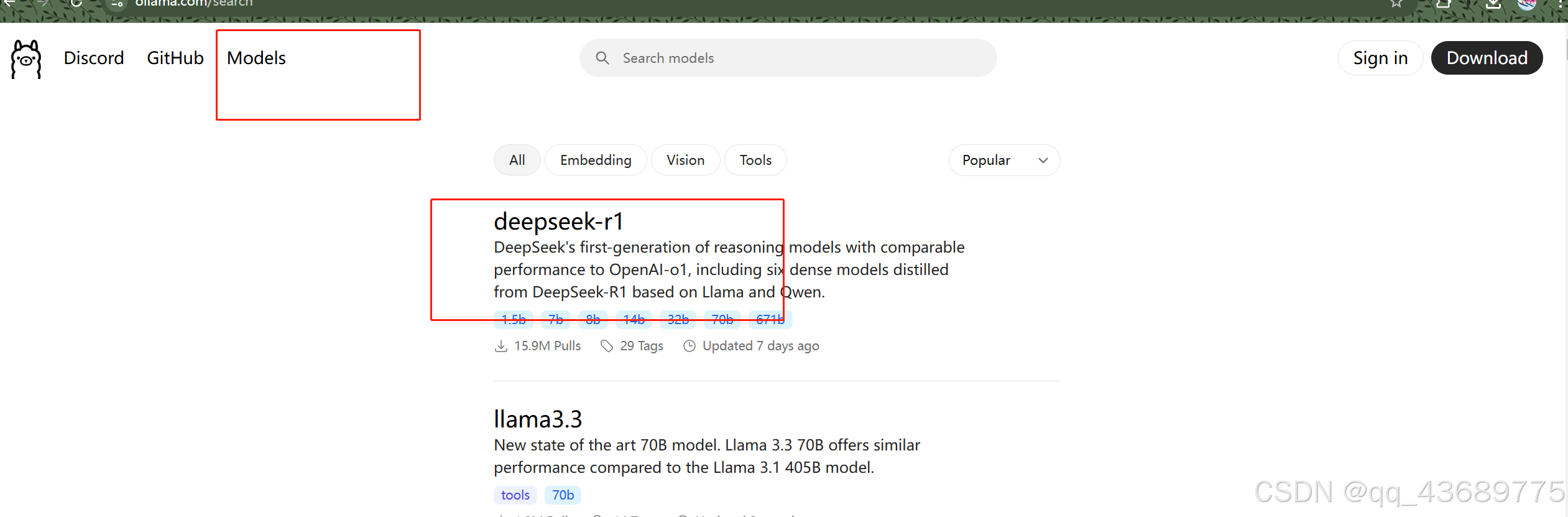Click the Download button

tap(1487, 58)
